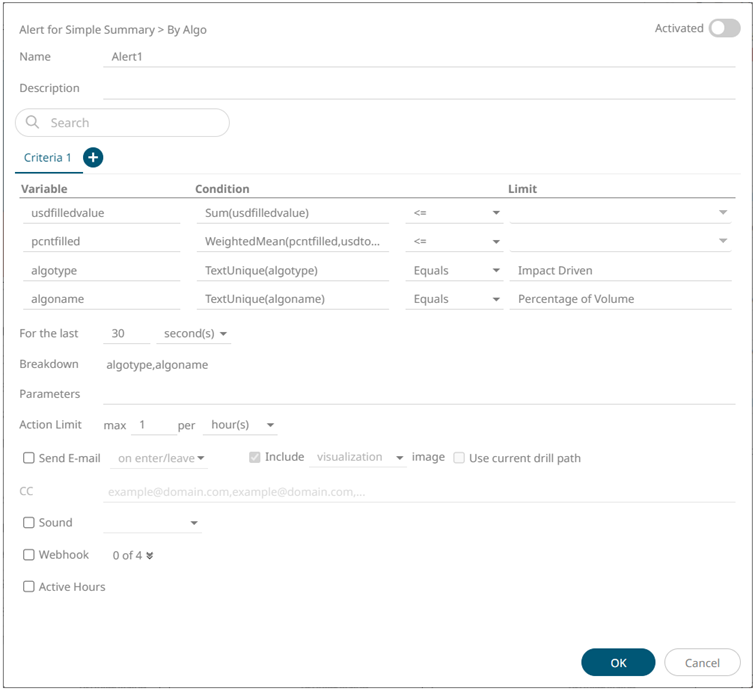Click the Cancel button

point(702,662)
